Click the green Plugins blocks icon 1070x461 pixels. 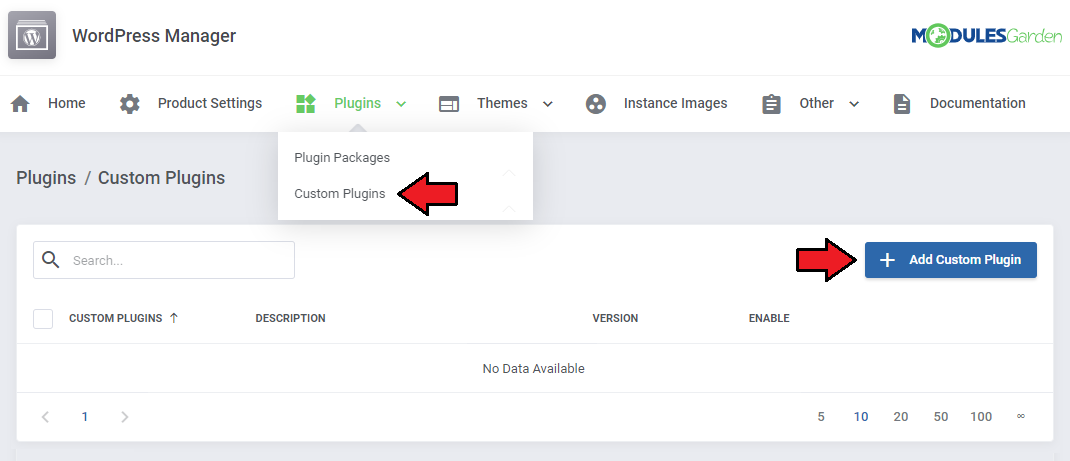pyautogui.click(x=305, y=104)
